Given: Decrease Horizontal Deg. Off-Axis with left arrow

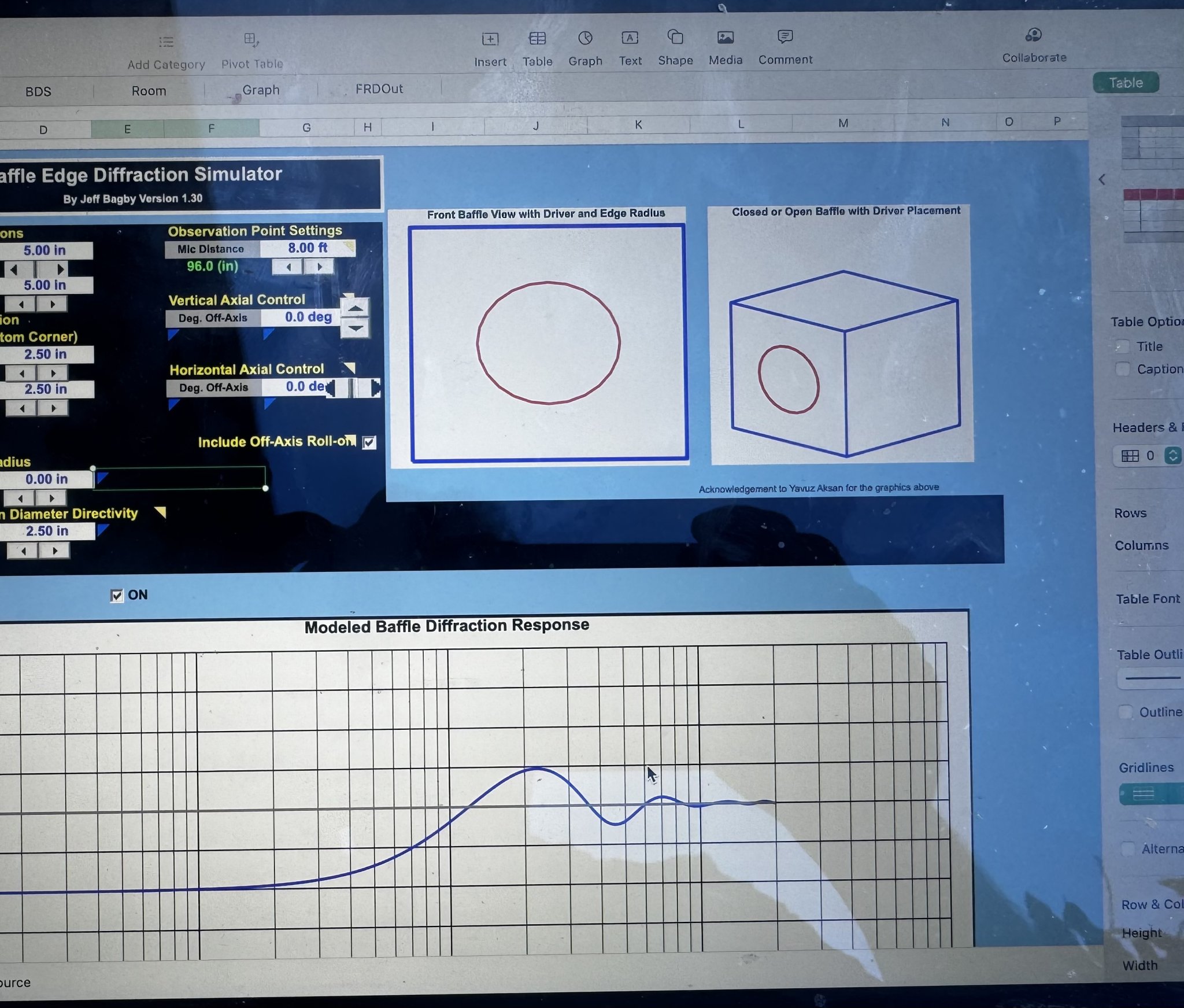Looking at the screenshot, I should [x=331, y=387].
